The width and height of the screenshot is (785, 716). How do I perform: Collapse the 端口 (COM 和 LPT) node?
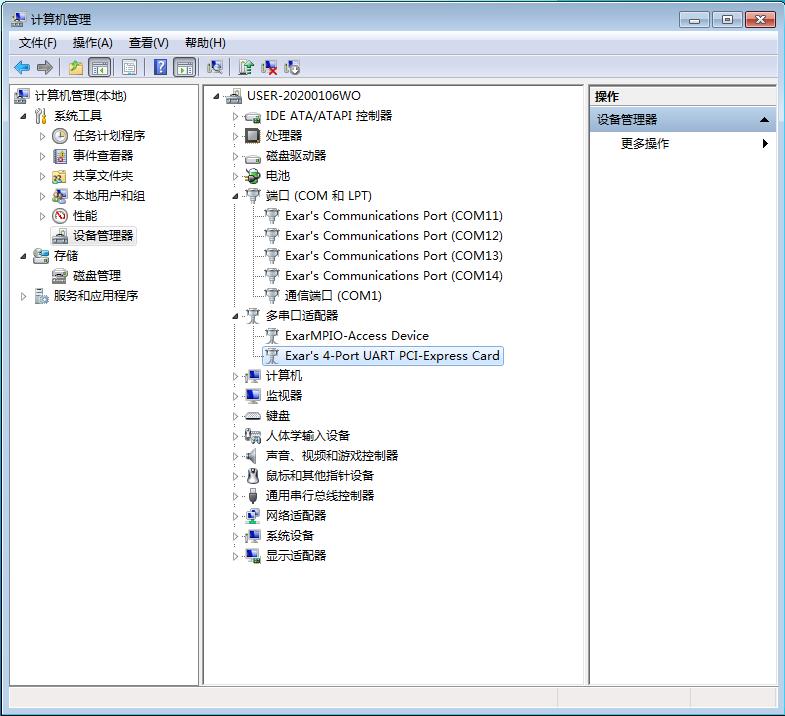236,196
